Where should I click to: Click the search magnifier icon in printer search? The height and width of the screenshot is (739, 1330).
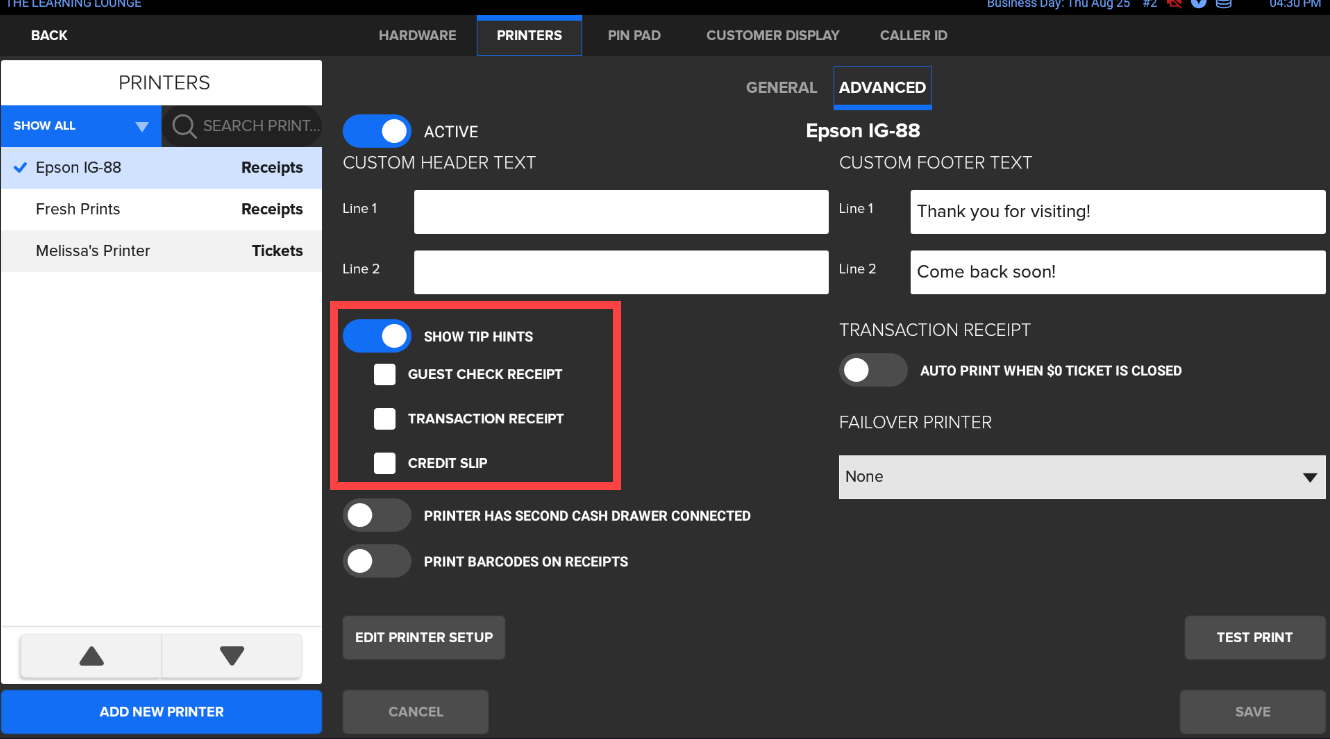184,126
